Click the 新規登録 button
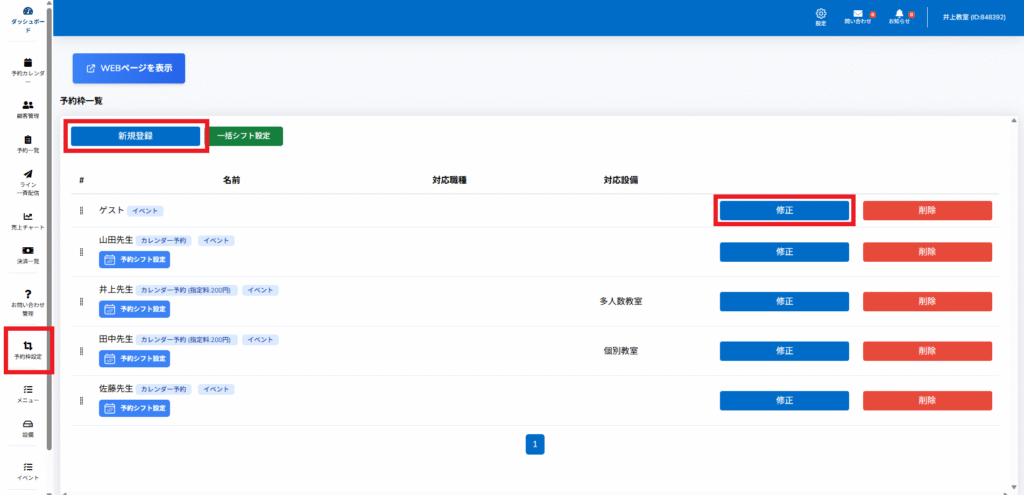 [x=135, y=136]
